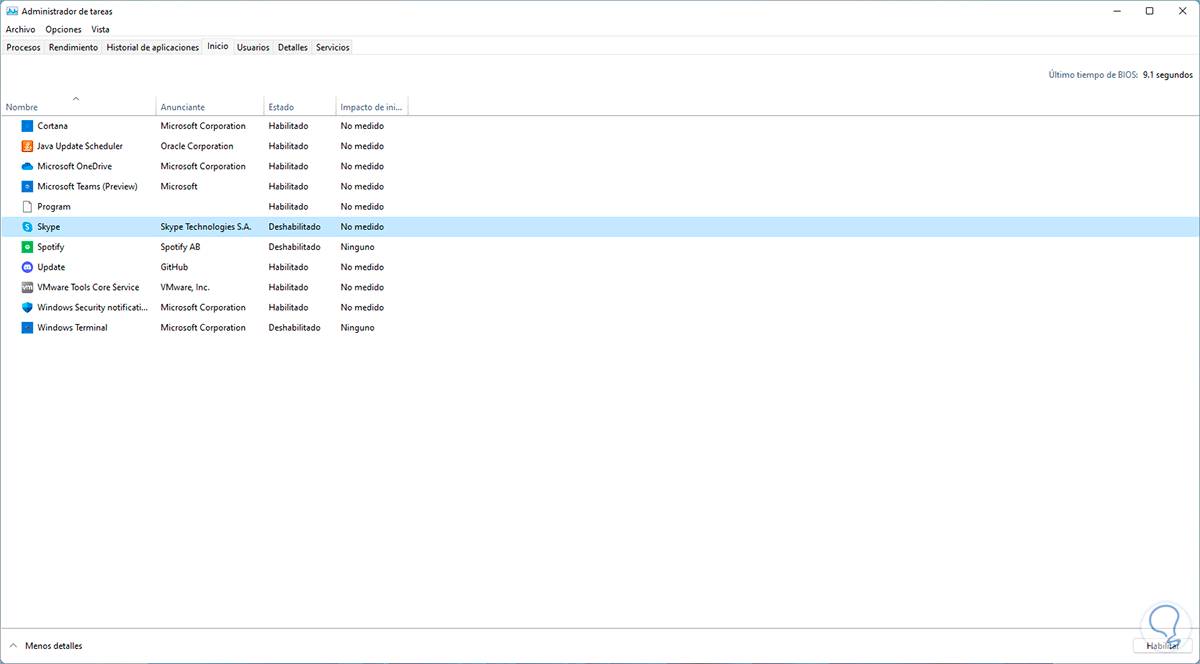Switch to the Rendimiento tab
Screen dimensions: 1200x664
coord(73,47)
